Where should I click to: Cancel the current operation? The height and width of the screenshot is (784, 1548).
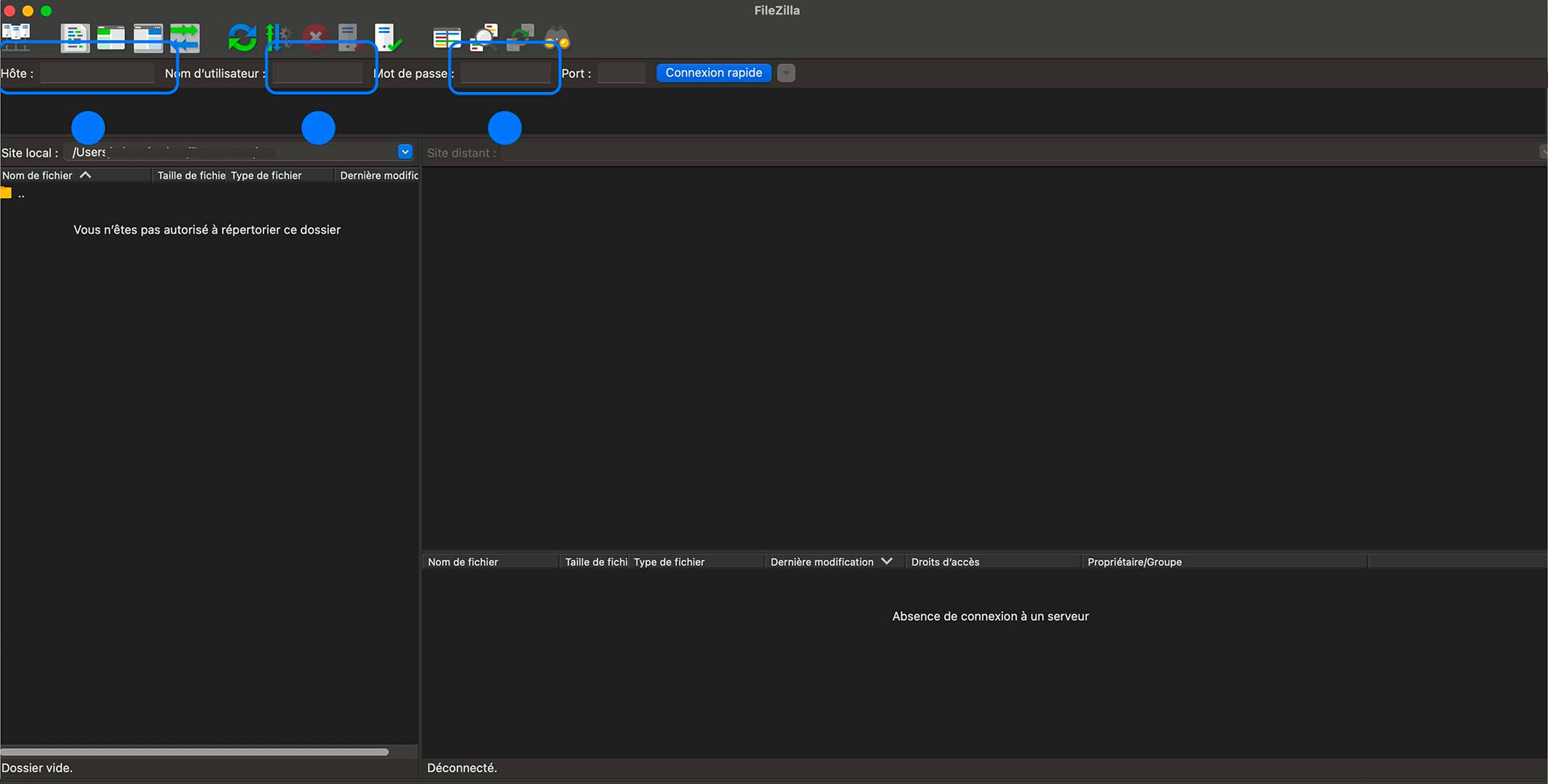315,37
